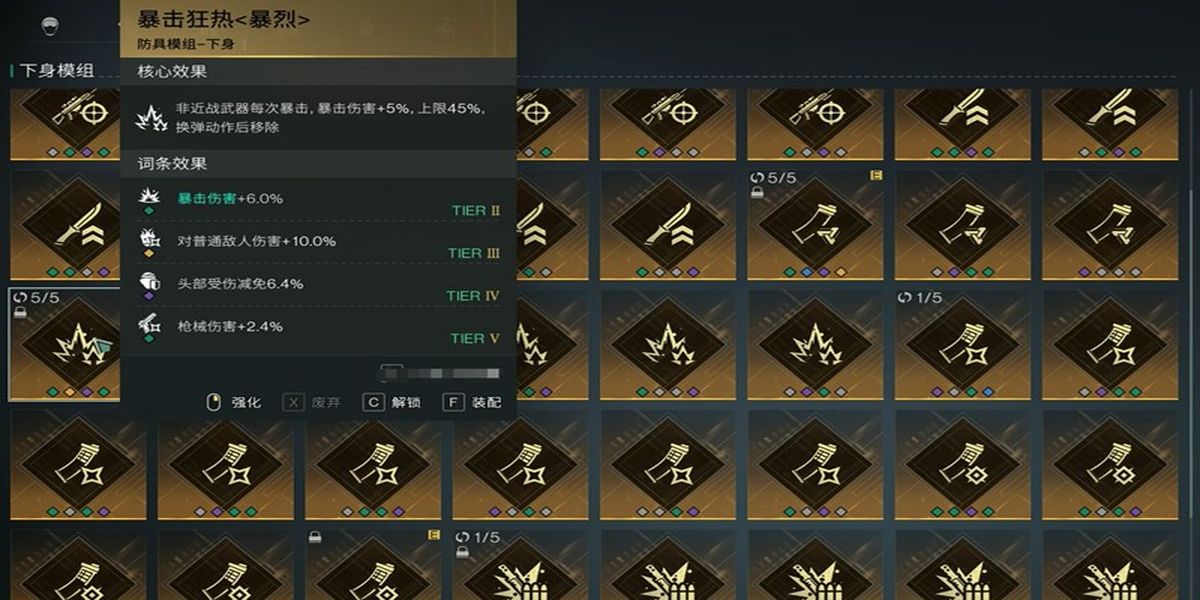
Task: Select the leg-star module marked 1/5
Action: point(963,344)
